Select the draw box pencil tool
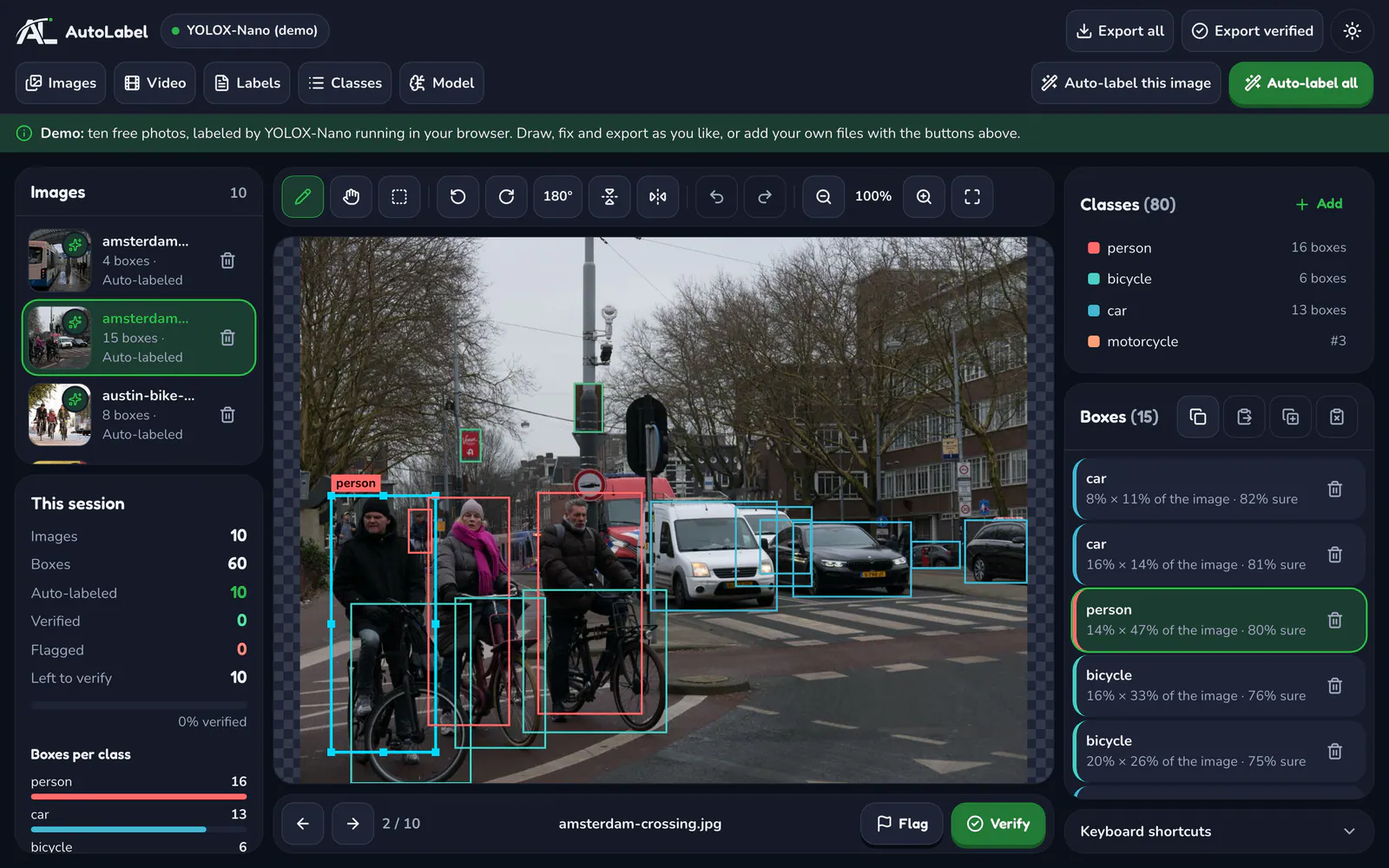The width and height of the screenshot is (1389, 868). 303,197
